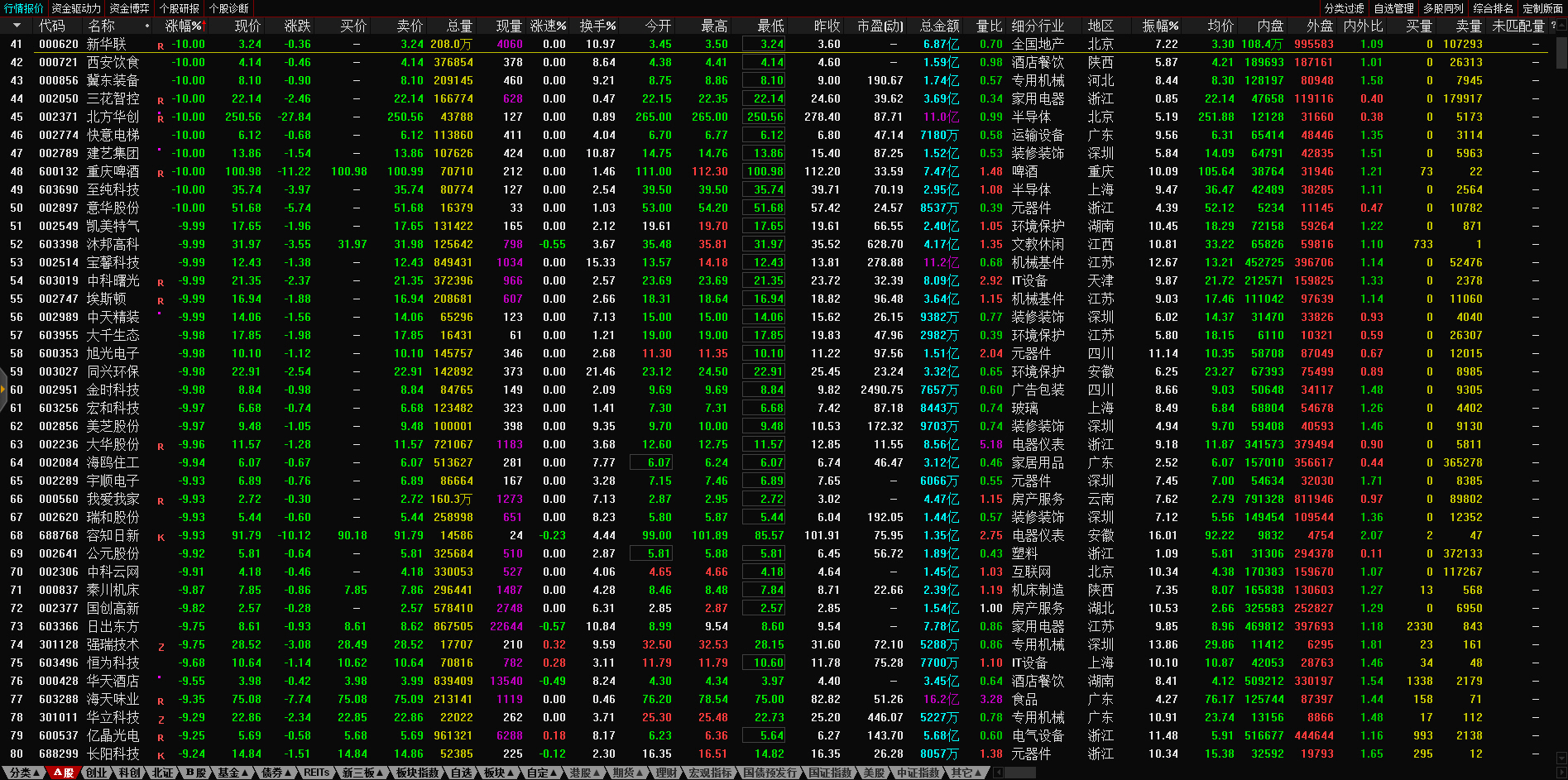Expand the 分类 category menu at the bottom
1568x780 pixels.
pyautogui.click(x=24, y=773)
